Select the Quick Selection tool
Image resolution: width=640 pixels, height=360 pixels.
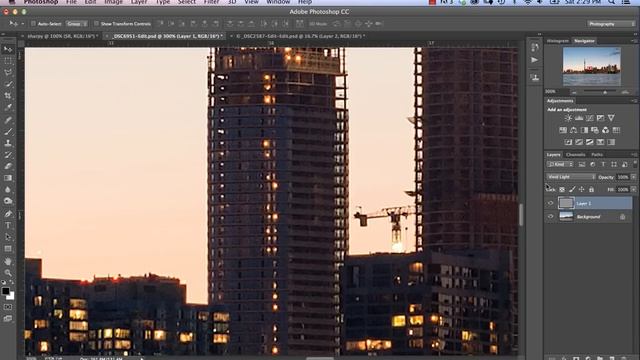pos(8,84)
